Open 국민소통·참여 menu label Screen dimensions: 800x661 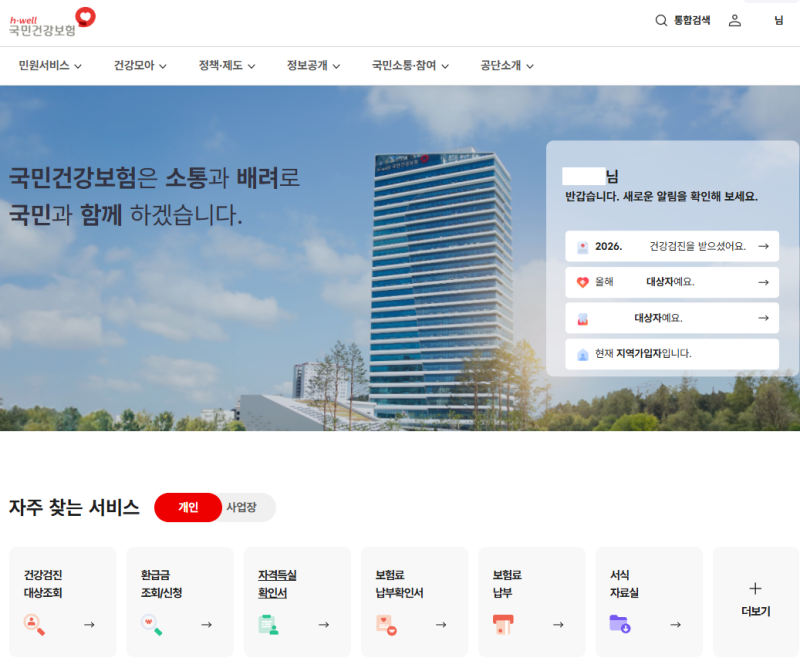pyautogui.click(x=404, y=65)
